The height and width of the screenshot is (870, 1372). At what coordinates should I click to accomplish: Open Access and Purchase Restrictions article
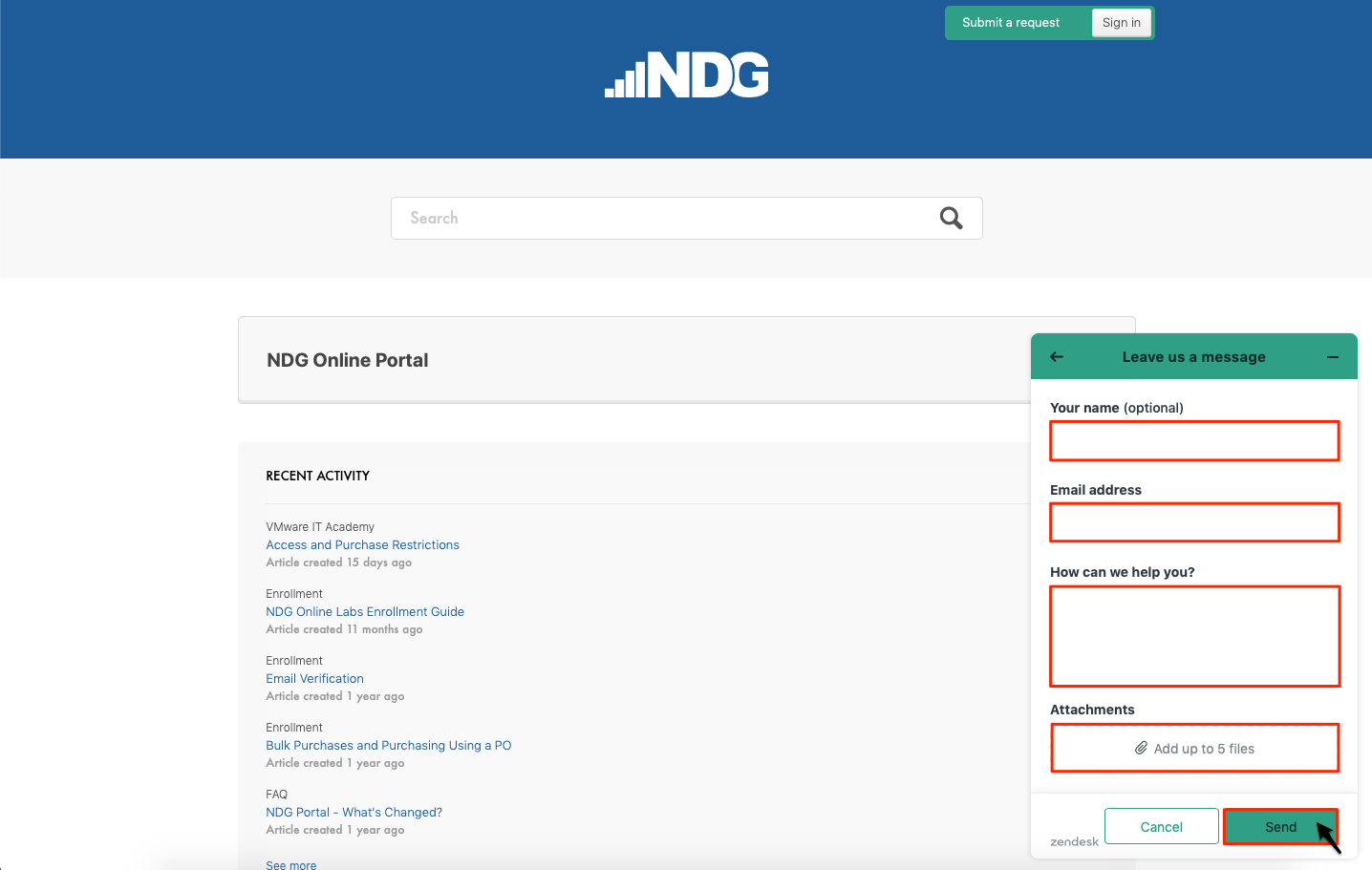point(362,545)
